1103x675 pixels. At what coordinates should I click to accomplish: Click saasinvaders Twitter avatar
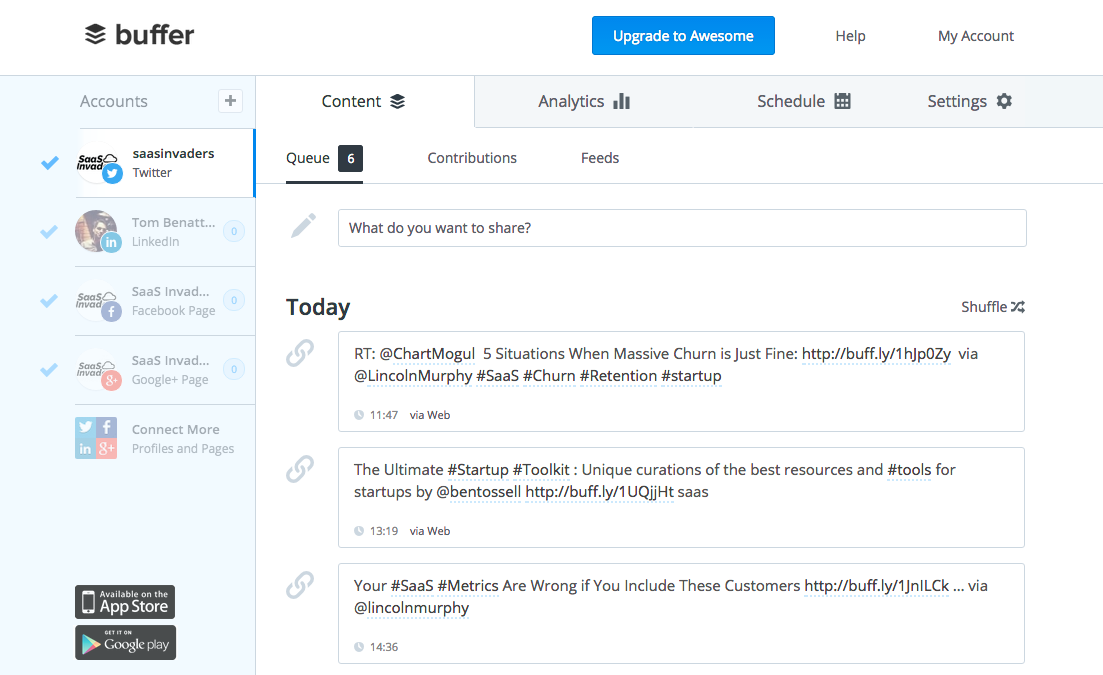coord(98,163)
